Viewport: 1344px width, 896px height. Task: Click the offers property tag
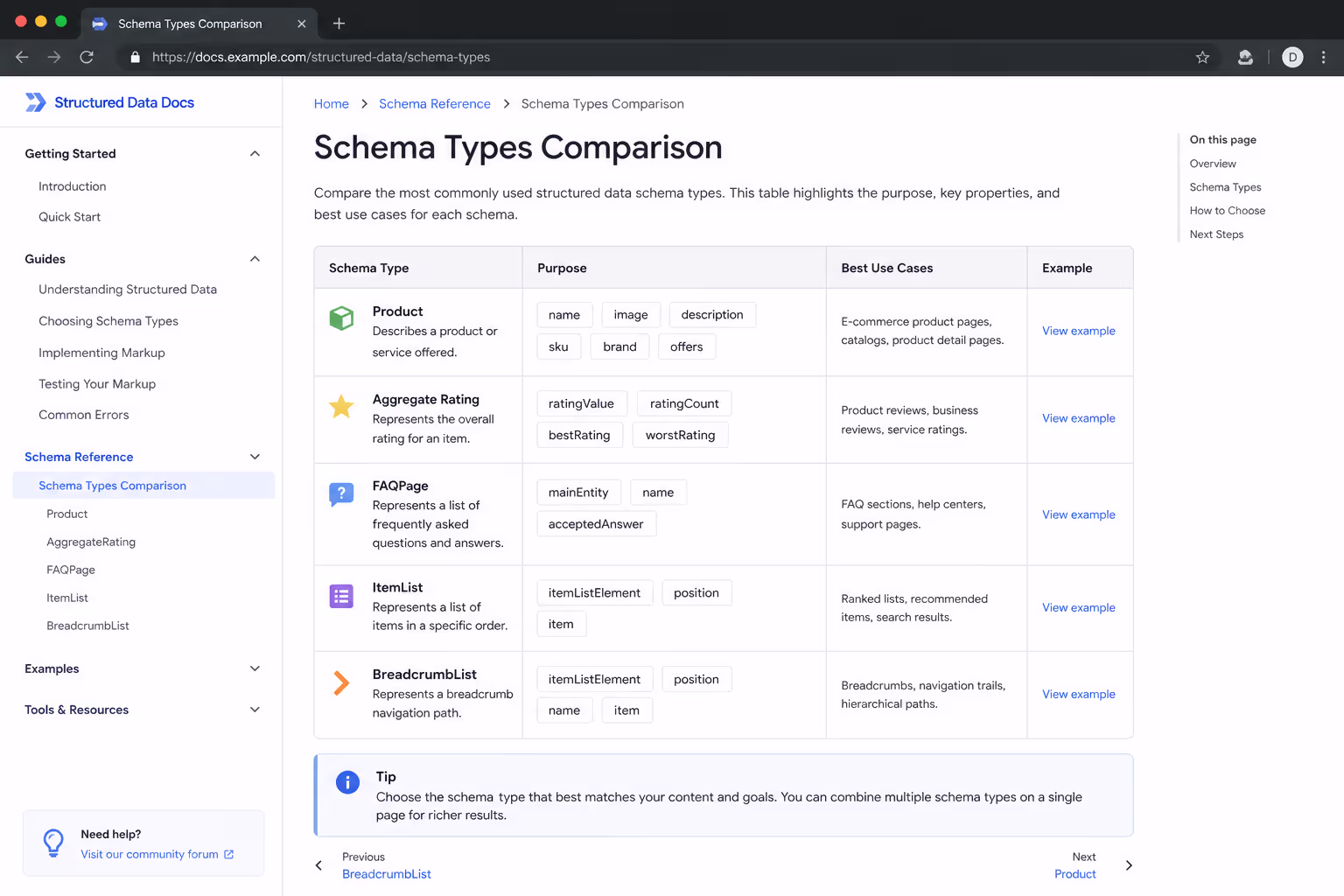(x=687, y=346)
